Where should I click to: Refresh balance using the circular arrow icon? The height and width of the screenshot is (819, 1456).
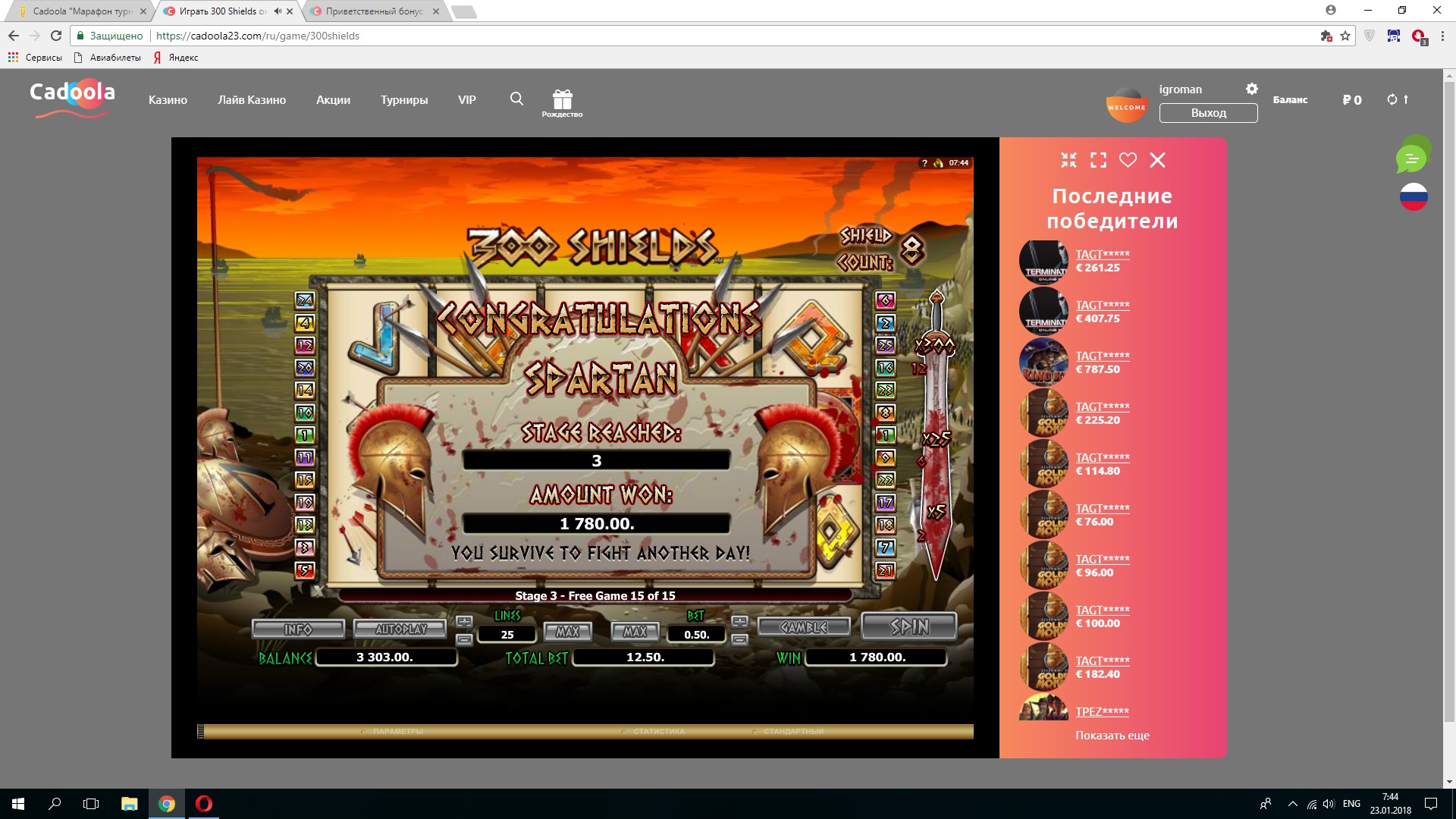point(1392,99)
